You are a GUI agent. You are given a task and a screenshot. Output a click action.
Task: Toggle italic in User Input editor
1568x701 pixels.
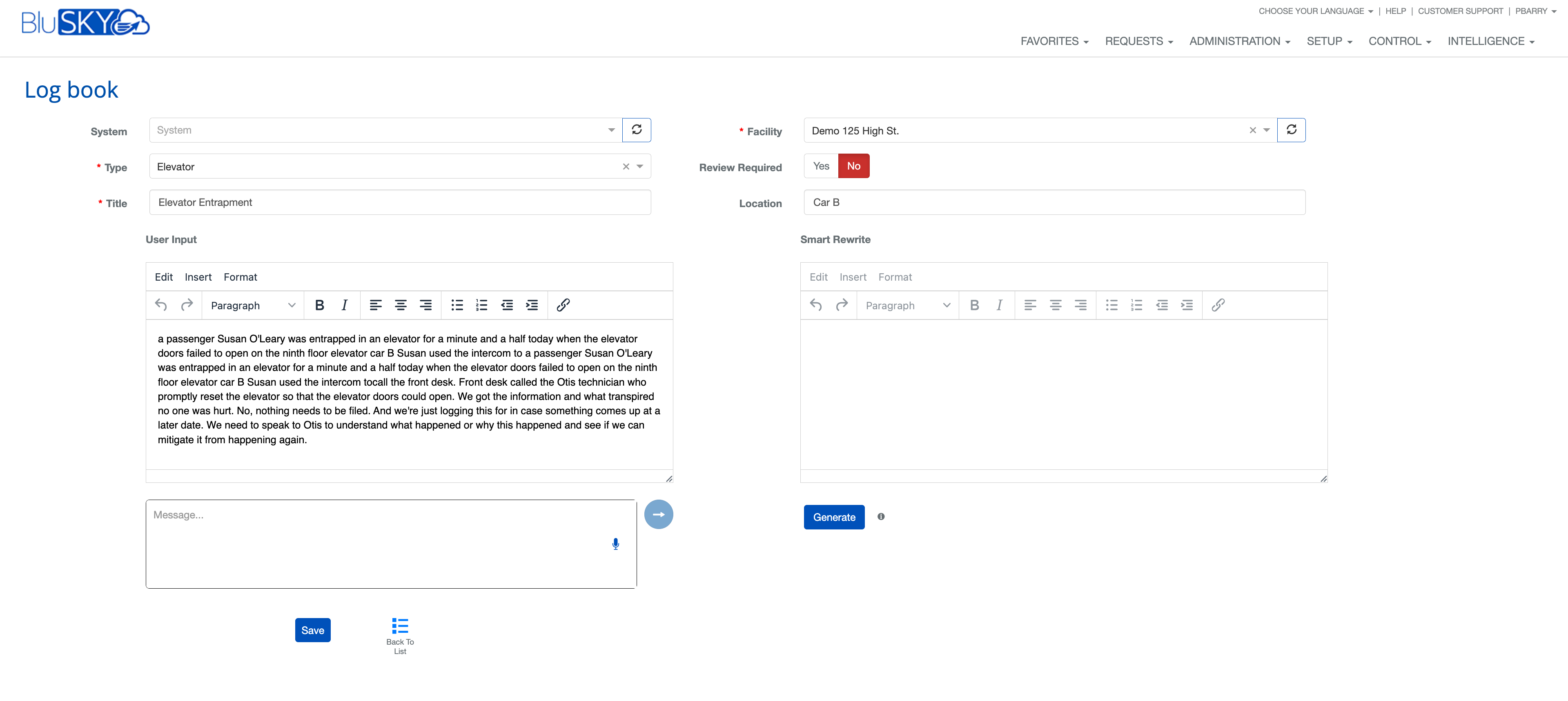click(344, 305)
